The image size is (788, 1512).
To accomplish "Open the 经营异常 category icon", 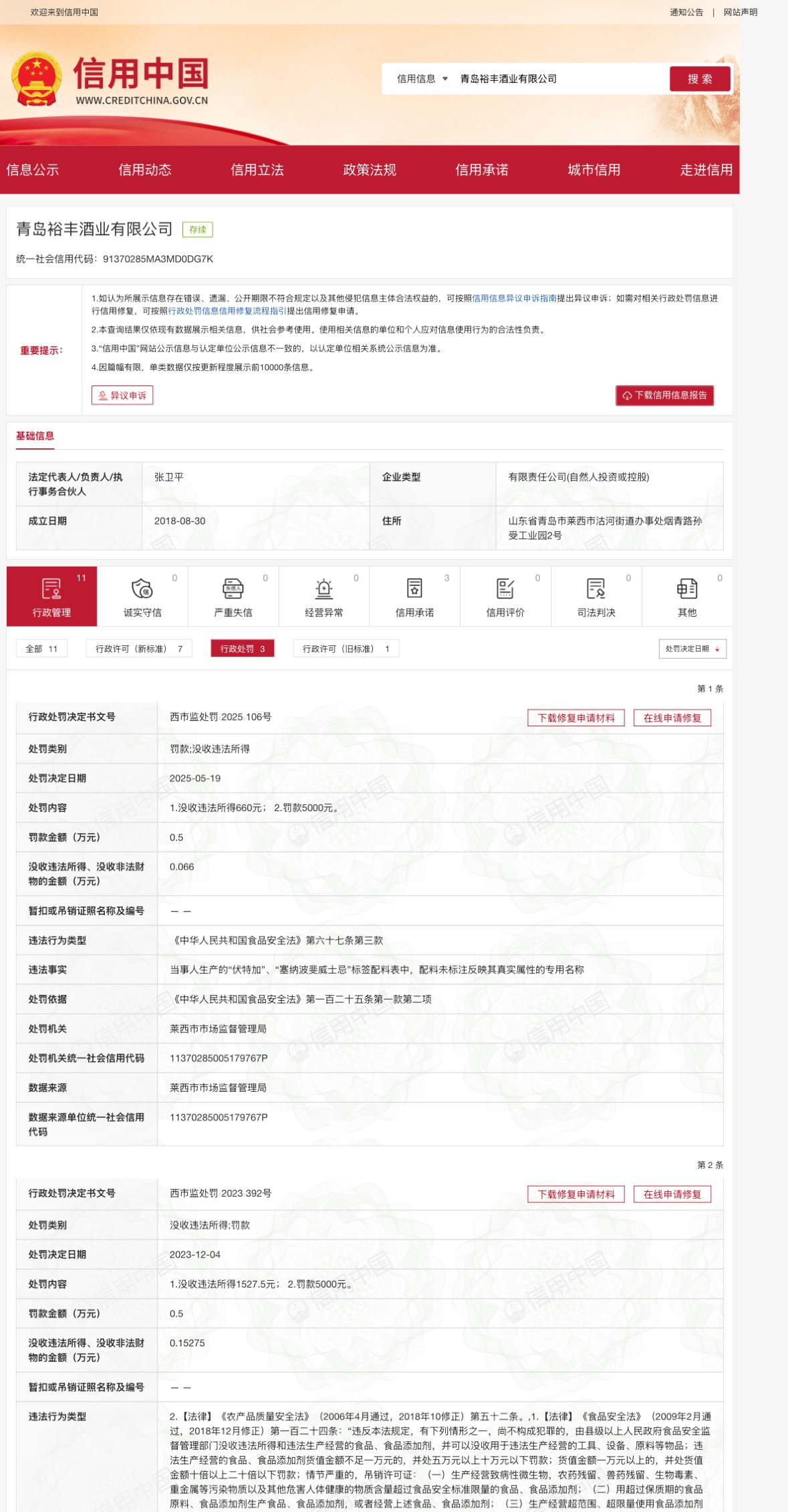I will coord(324,589).
